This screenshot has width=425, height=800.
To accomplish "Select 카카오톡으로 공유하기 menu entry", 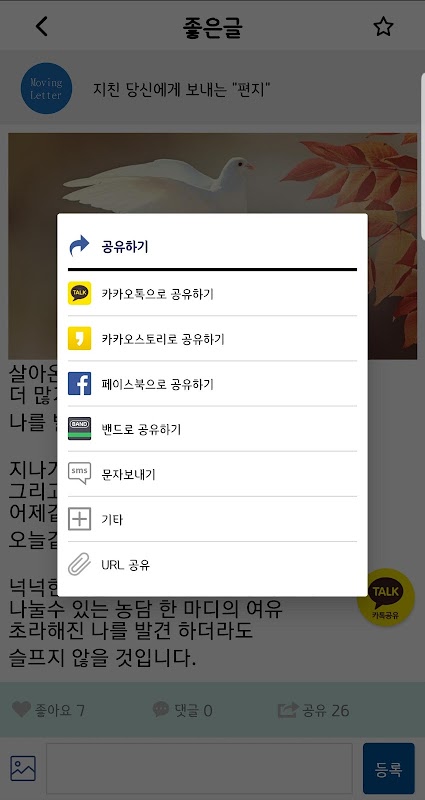I will point(212,293).
